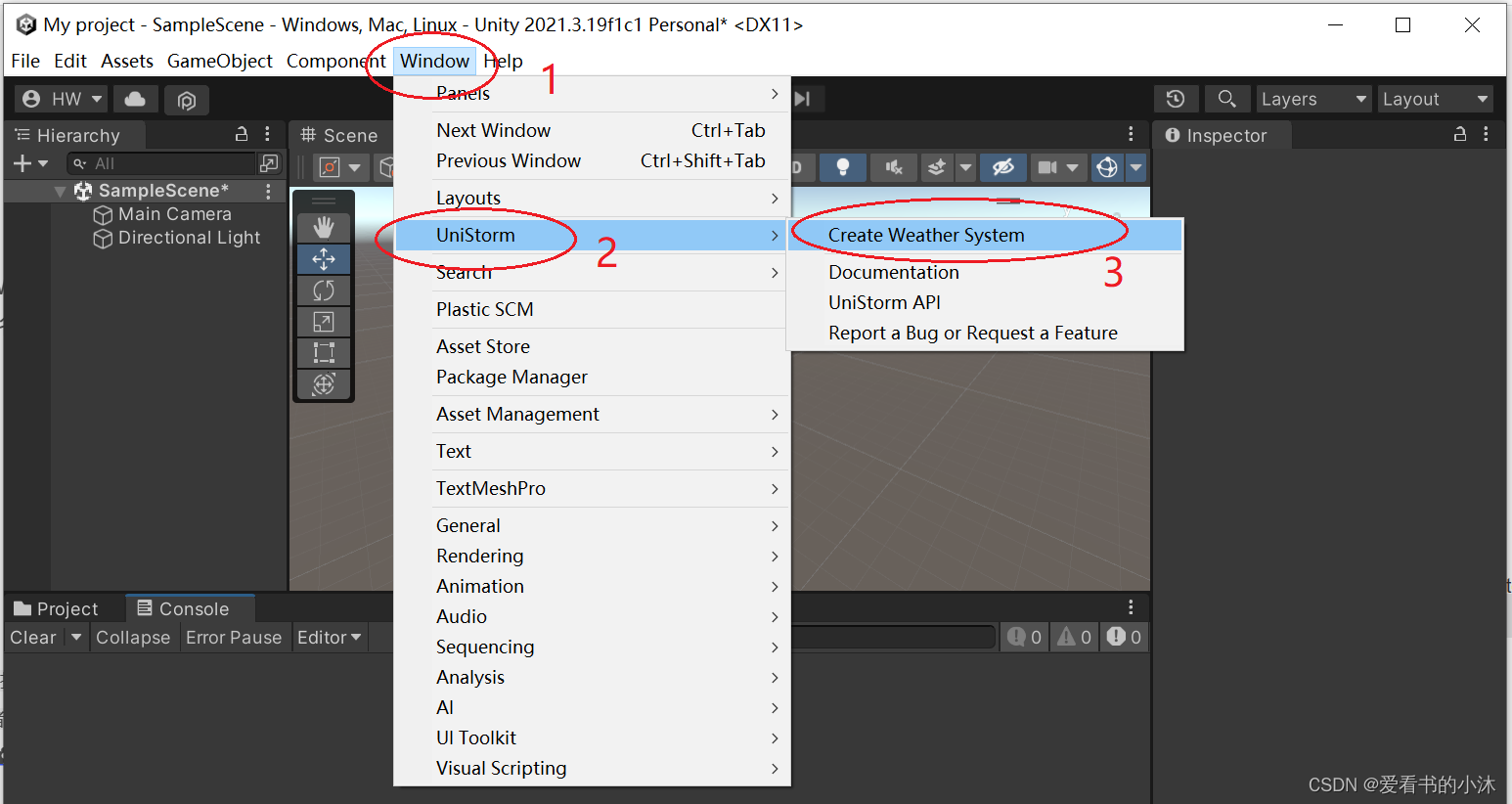Viewport: 1512px width, 804px height.
Task: Click Asset Store menu entry
Action: 592,347
